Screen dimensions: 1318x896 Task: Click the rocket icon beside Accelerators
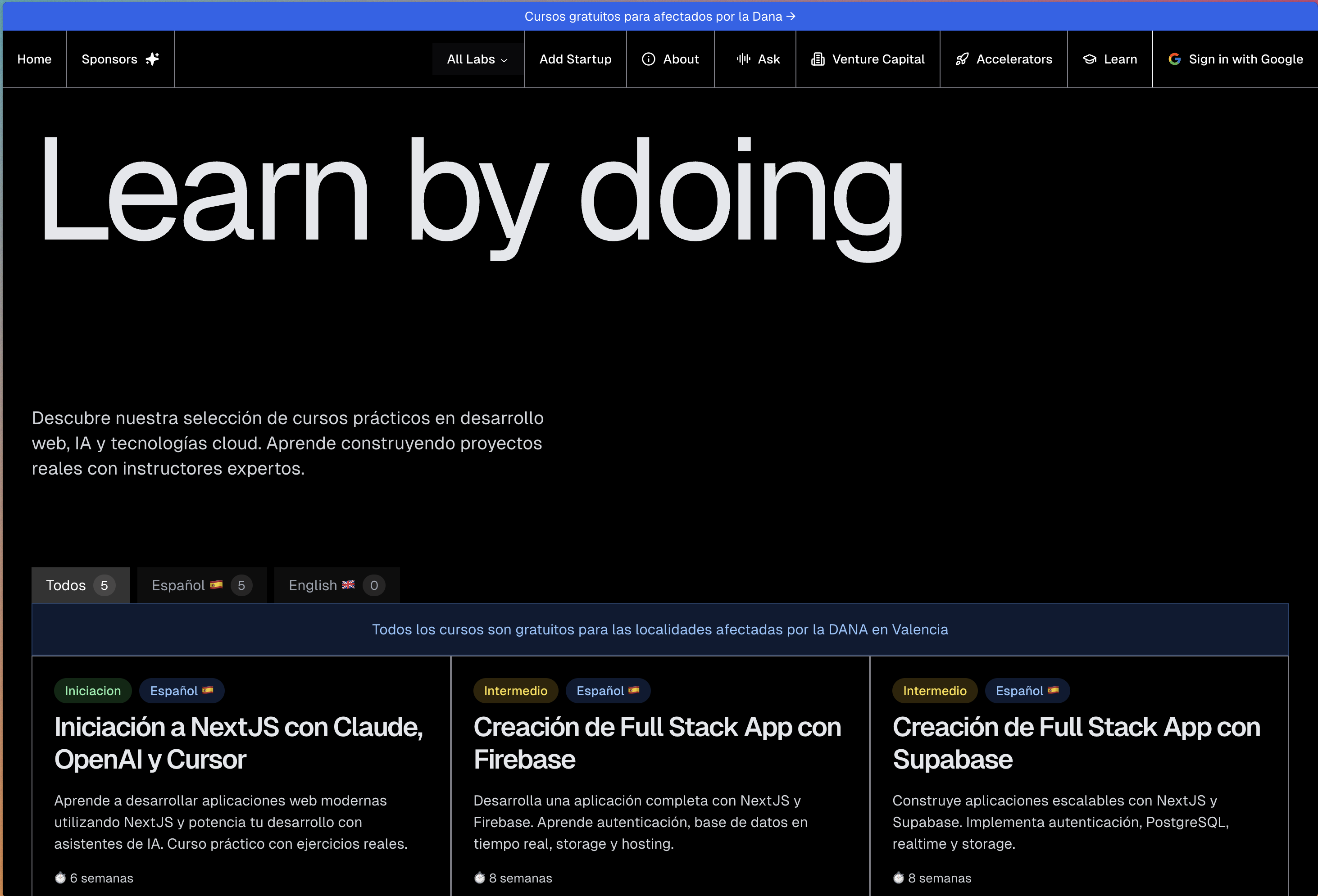click(x=962, y=59)
